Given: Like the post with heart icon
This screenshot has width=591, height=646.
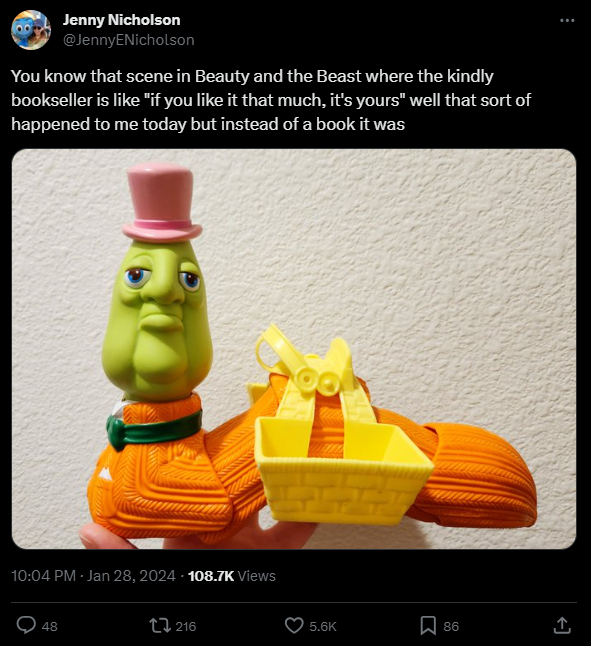Looking at the screenshot, I should click(x=294, y=626).
